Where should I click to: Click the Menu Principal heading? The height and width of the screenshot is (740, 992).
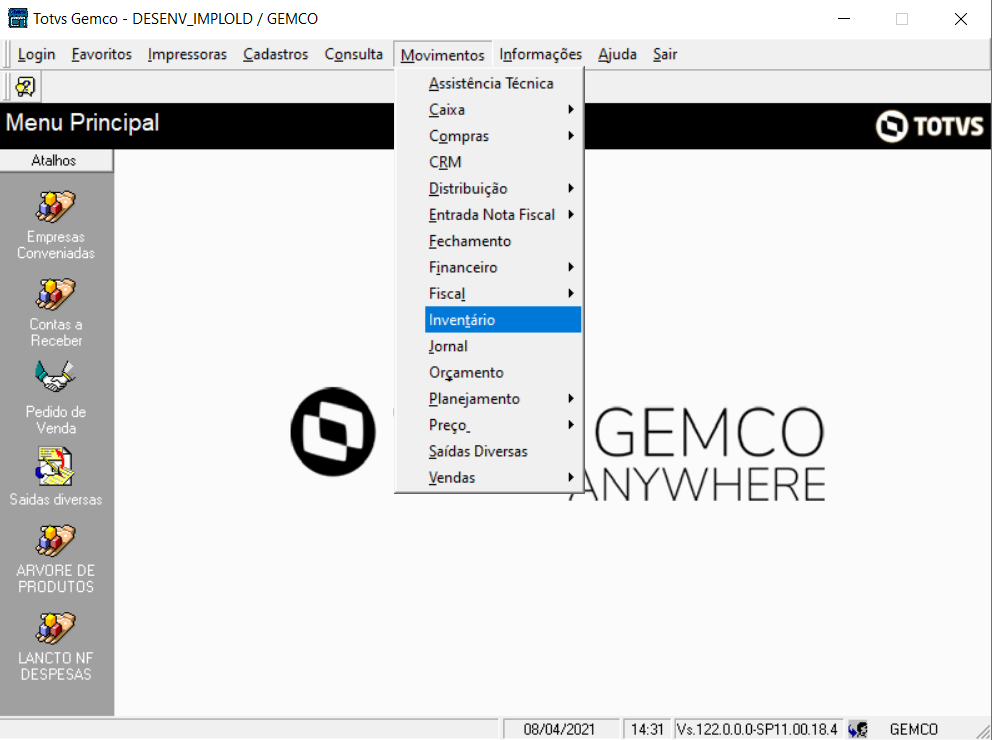(82, 123)
